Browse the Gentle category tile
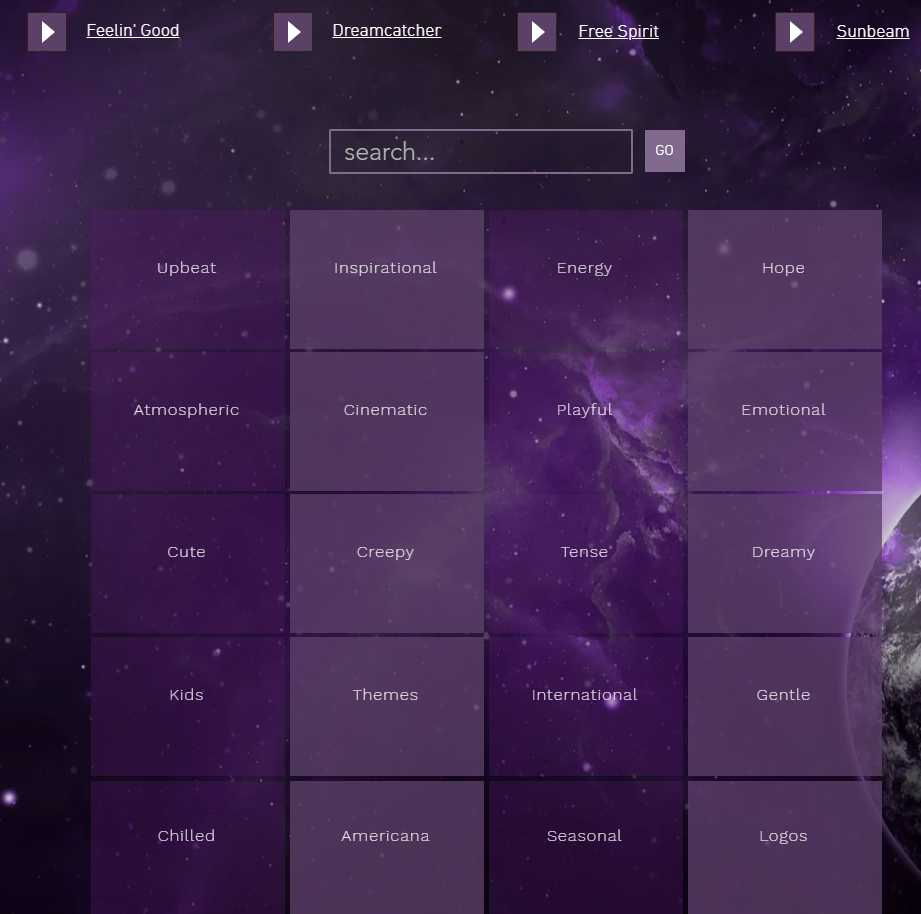921x914 pixels. [785, 707]
